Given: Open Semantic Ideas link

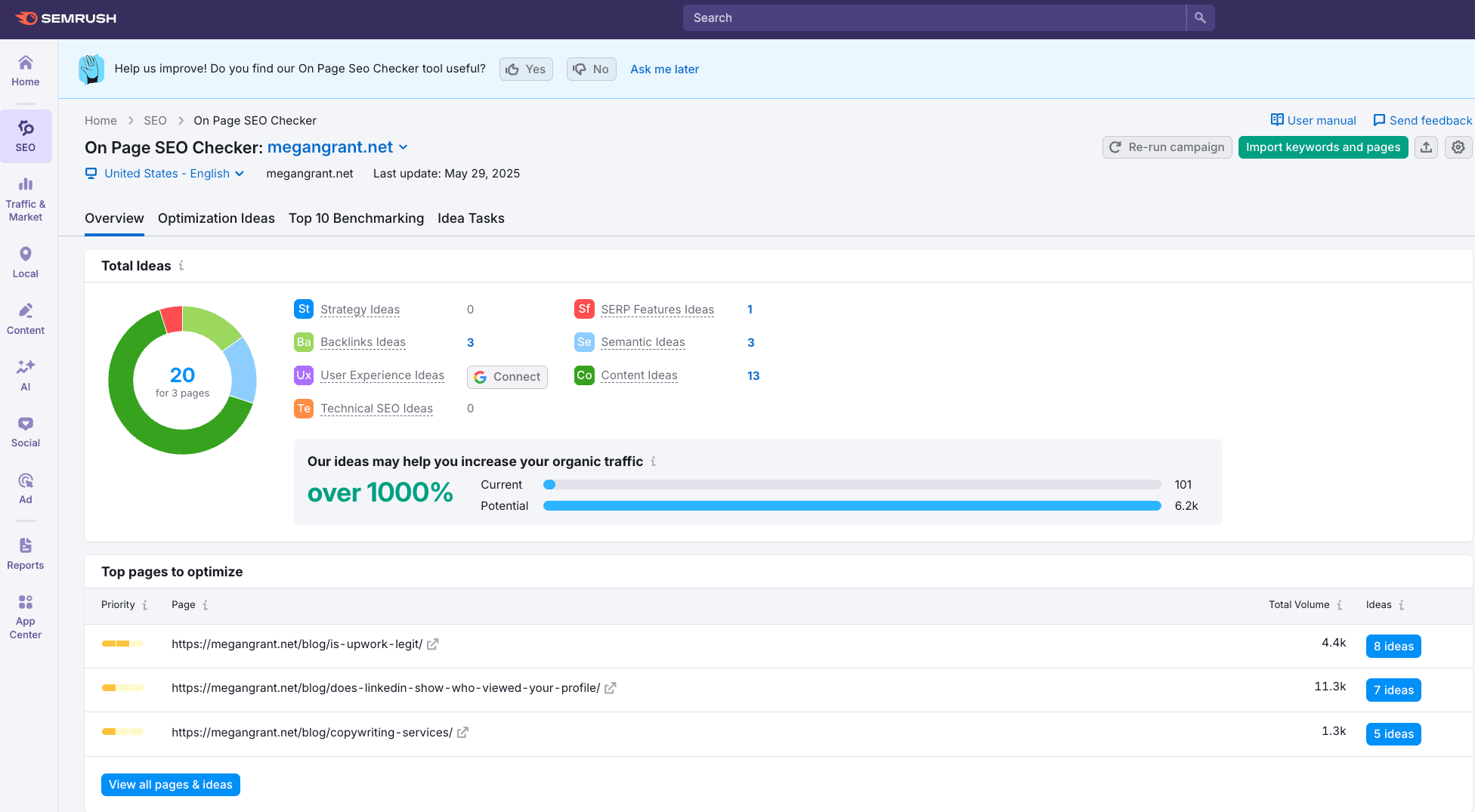Looking at the screenshot, I should coord(643,342).
